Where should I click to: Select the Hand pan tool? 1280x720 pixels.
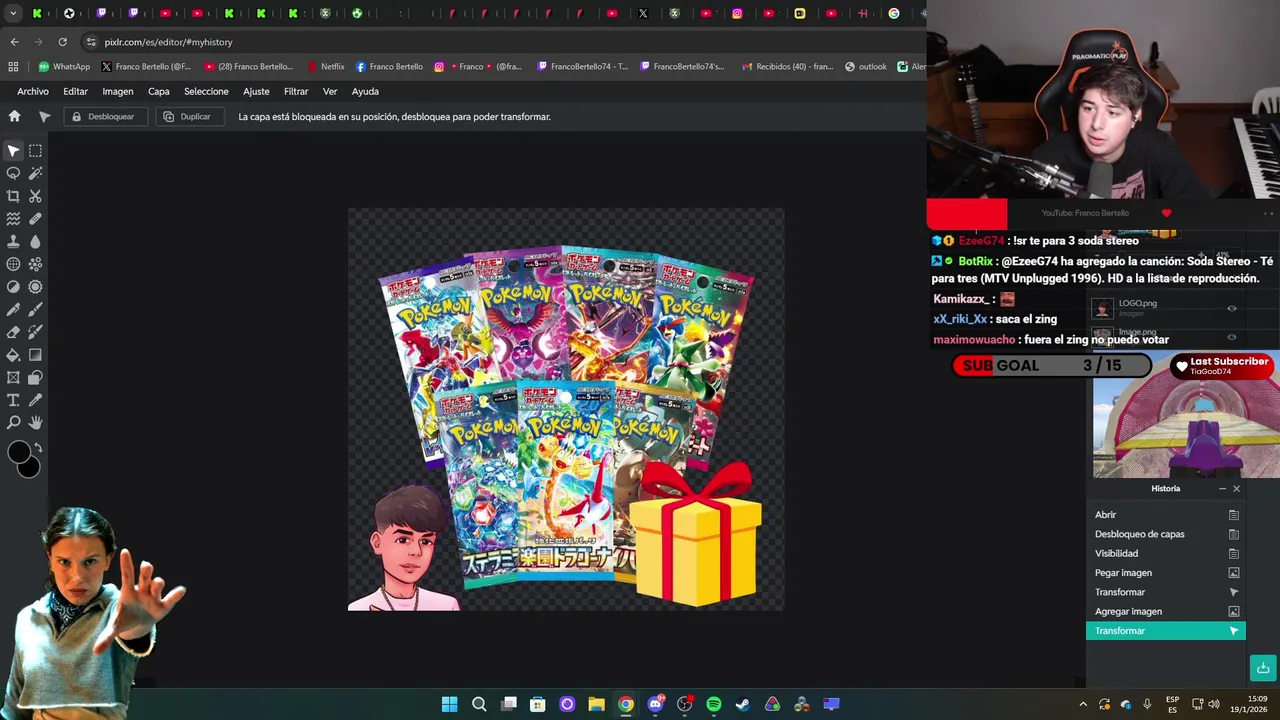35,422
